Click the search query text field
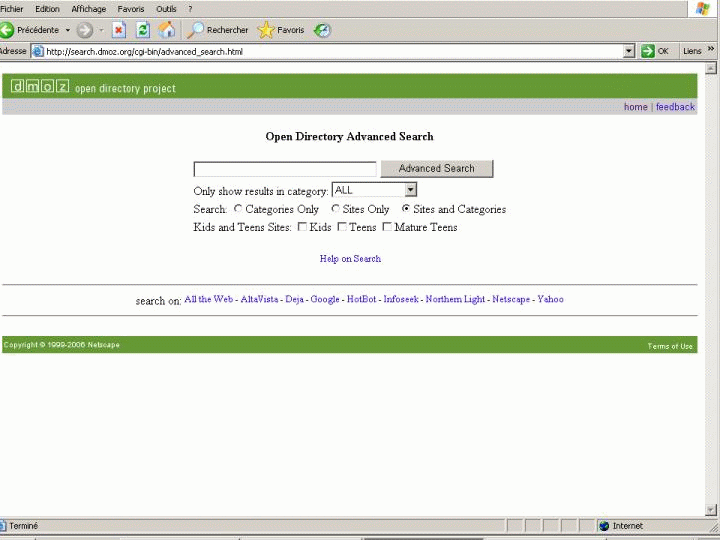 [285, 169]
